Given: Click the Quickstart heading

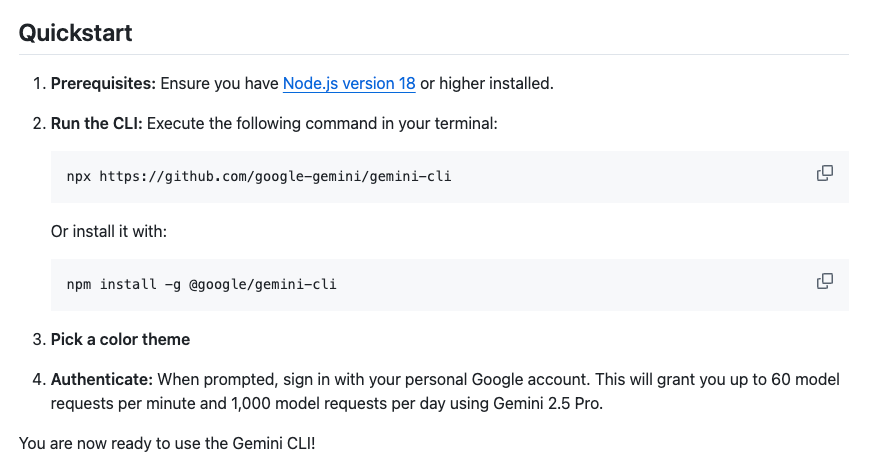Looking at the screenshot, I should tap(76, 33).
